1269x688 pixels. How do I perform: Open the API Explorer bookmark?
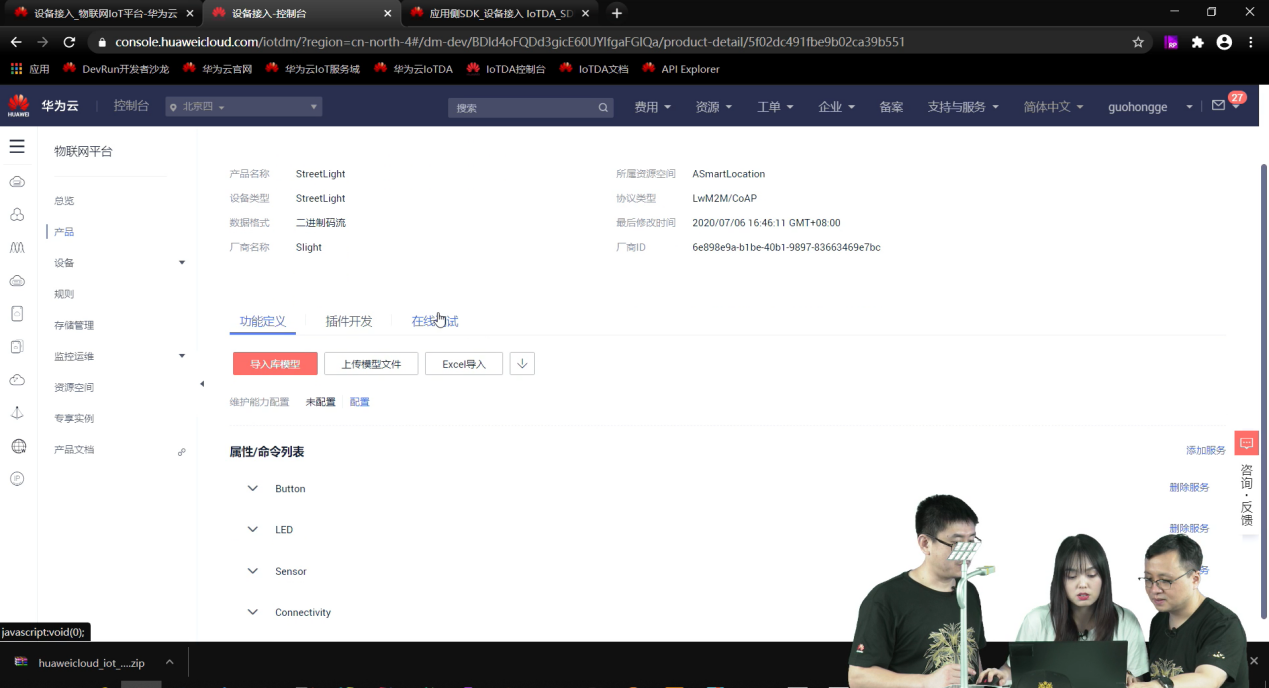click(680, 69)
